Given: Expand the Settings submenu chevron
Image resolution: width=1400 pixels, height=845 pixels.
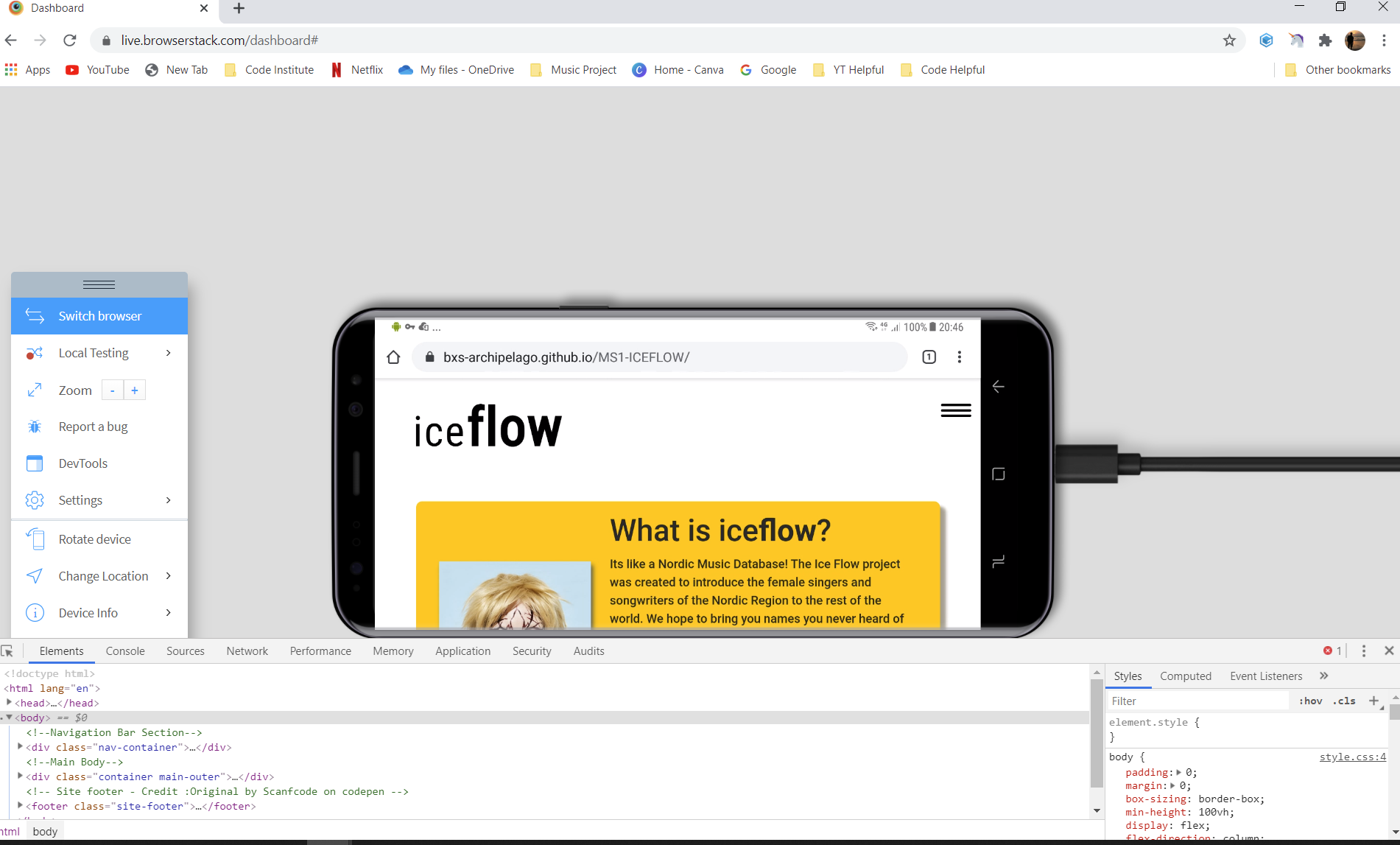Looking at the screenshot, I should [x=168, y=499].
